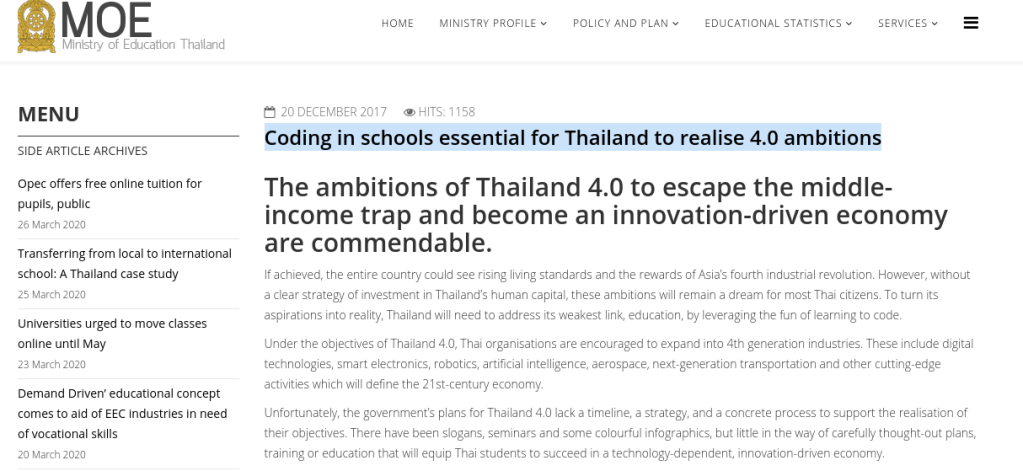Click the 20 December 2017 date text
This screenshot has width=1023, height=471.
click(333, 112)
